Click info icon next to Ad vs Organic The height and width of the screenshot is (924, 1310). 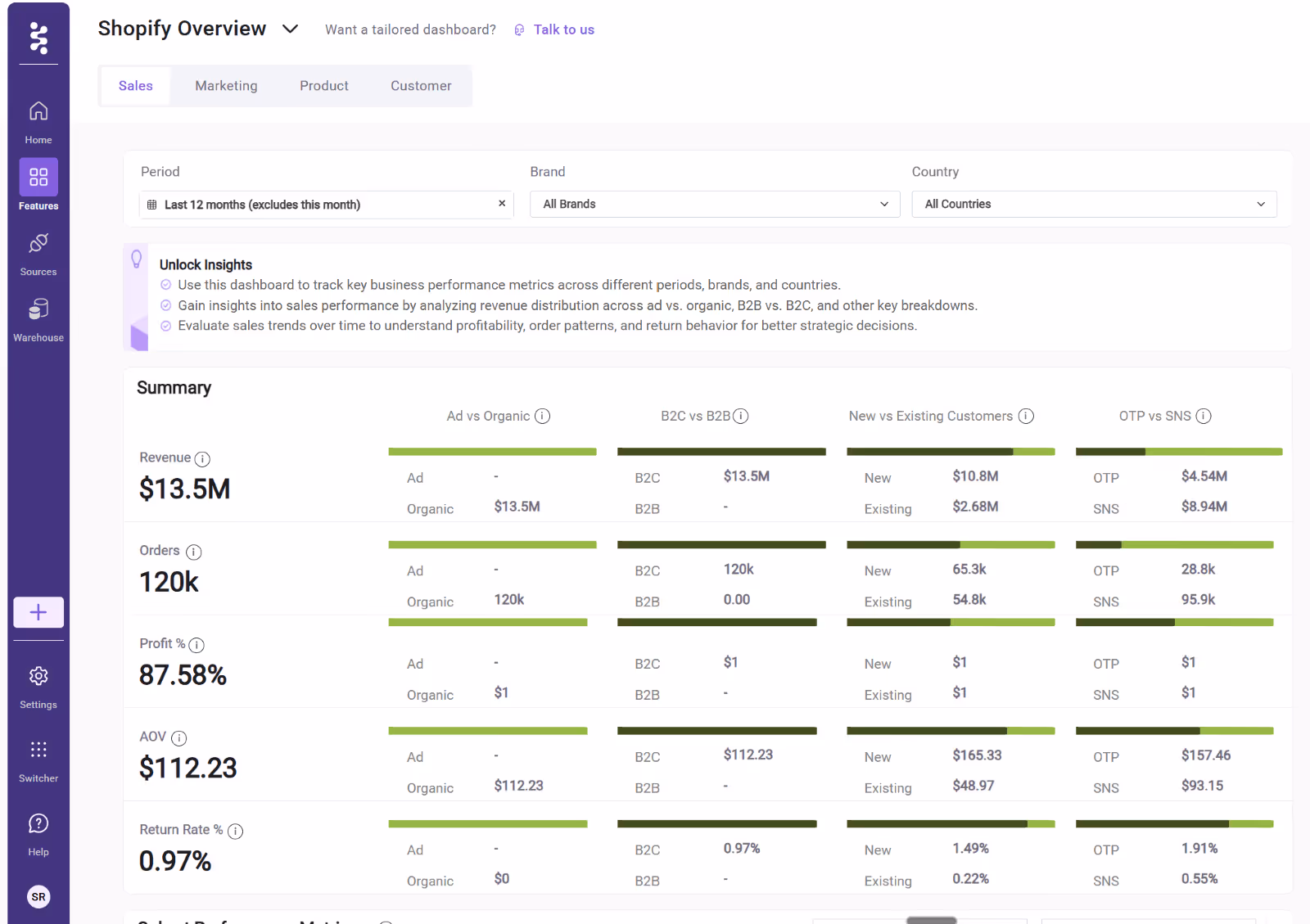coord(542,416)
